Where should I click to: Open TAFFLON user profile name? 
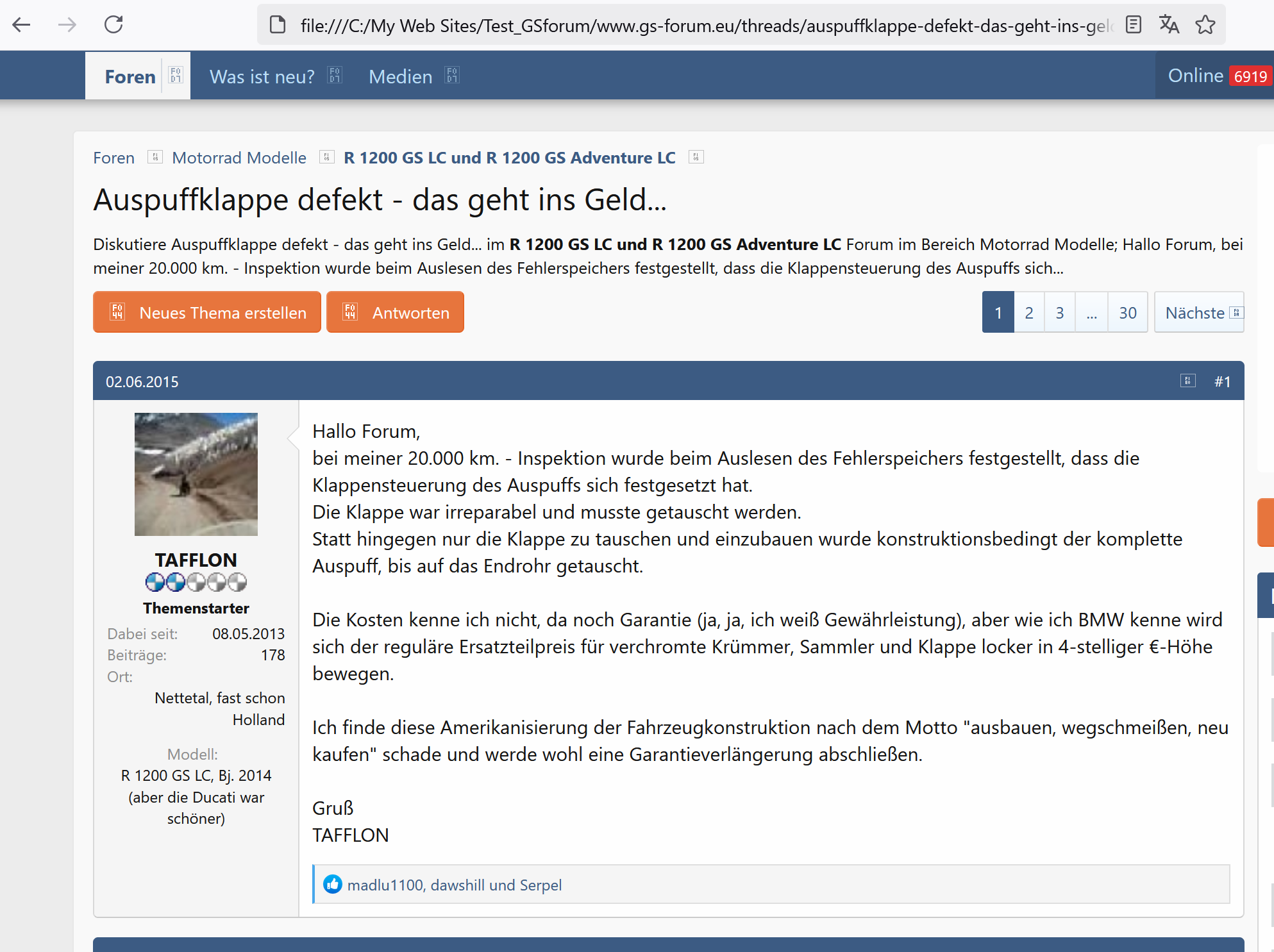point(196,560)
